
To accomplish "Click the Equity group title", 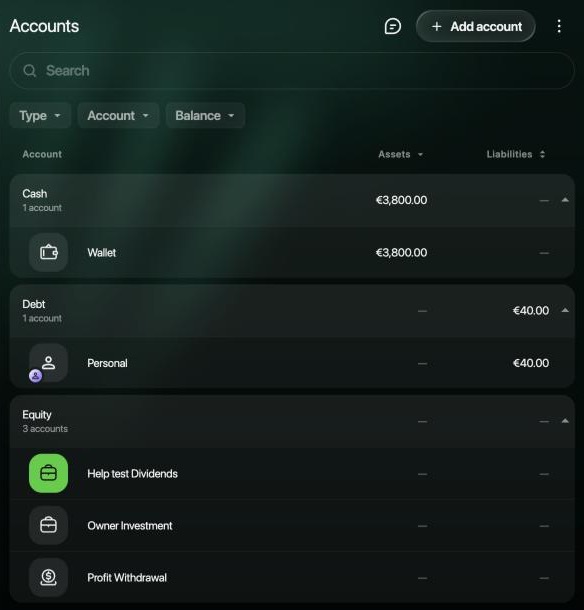I will (x=37, y=415).
